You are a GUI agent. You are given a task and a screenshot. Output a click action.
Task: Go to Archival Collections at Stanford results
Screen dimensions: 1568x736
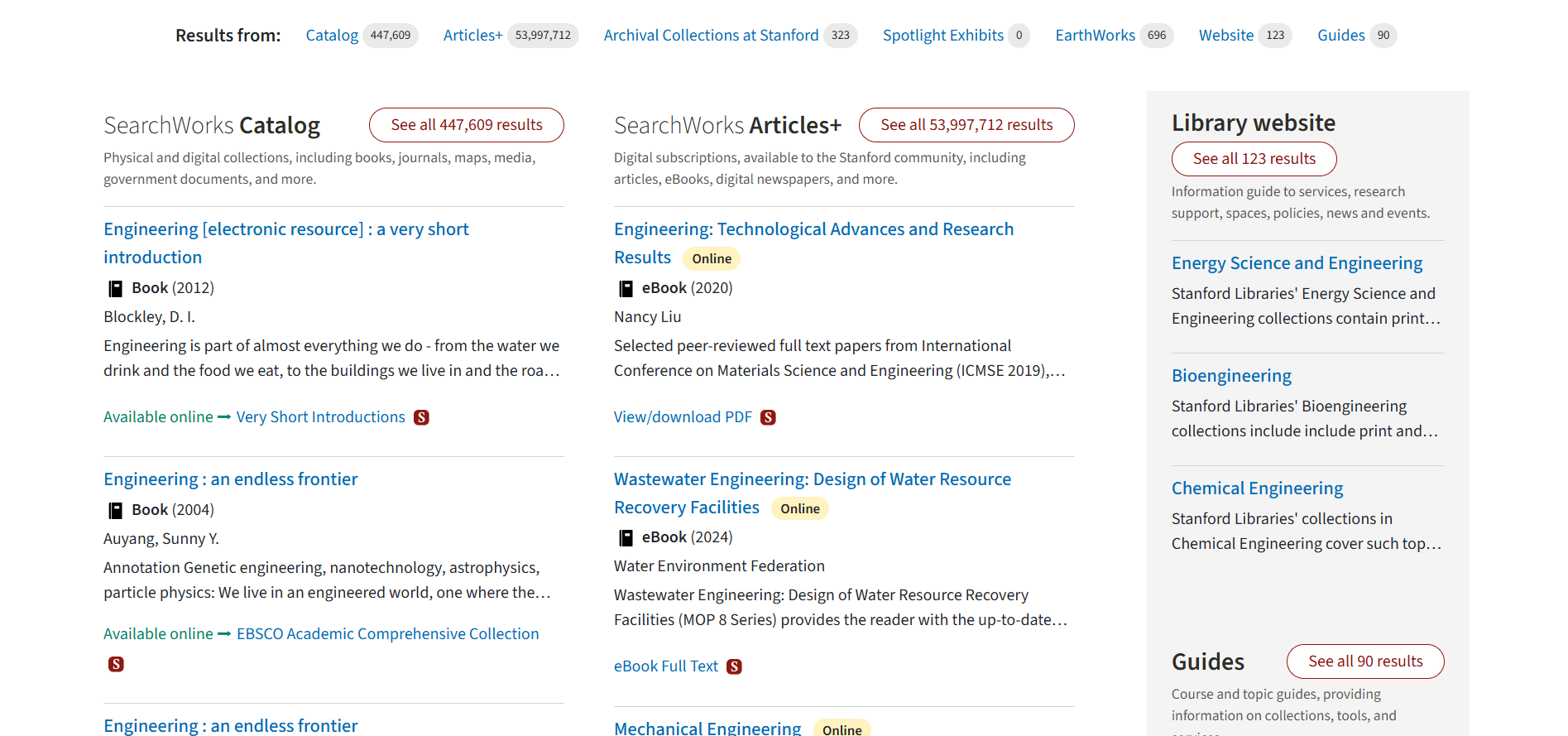(711, 36)
